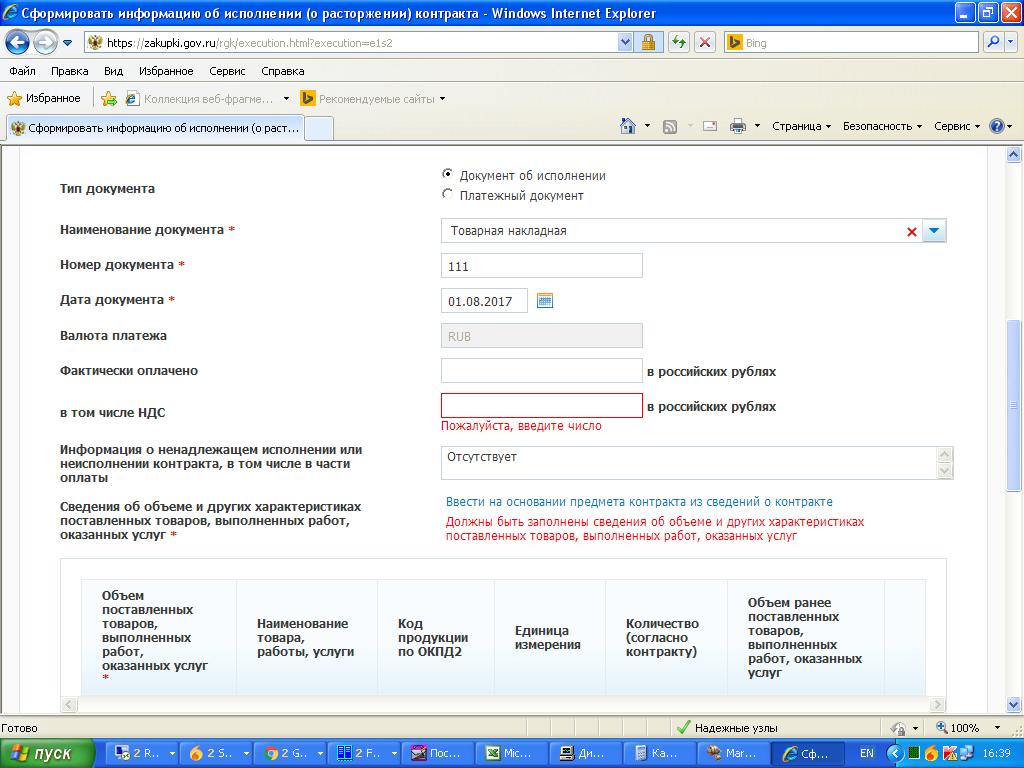Open the Безопасность dropdown menu
The image size is (1024, 768).
point(882,126)
